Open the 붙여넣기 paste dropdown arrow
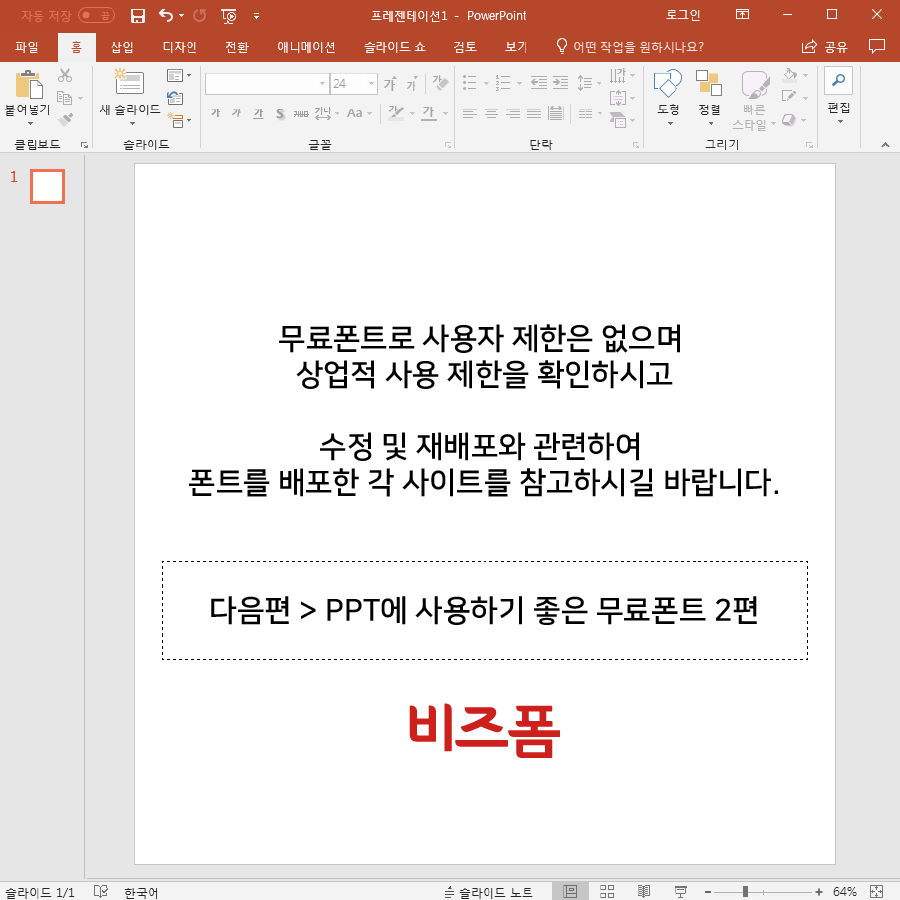900x900 pixels. 32,124
